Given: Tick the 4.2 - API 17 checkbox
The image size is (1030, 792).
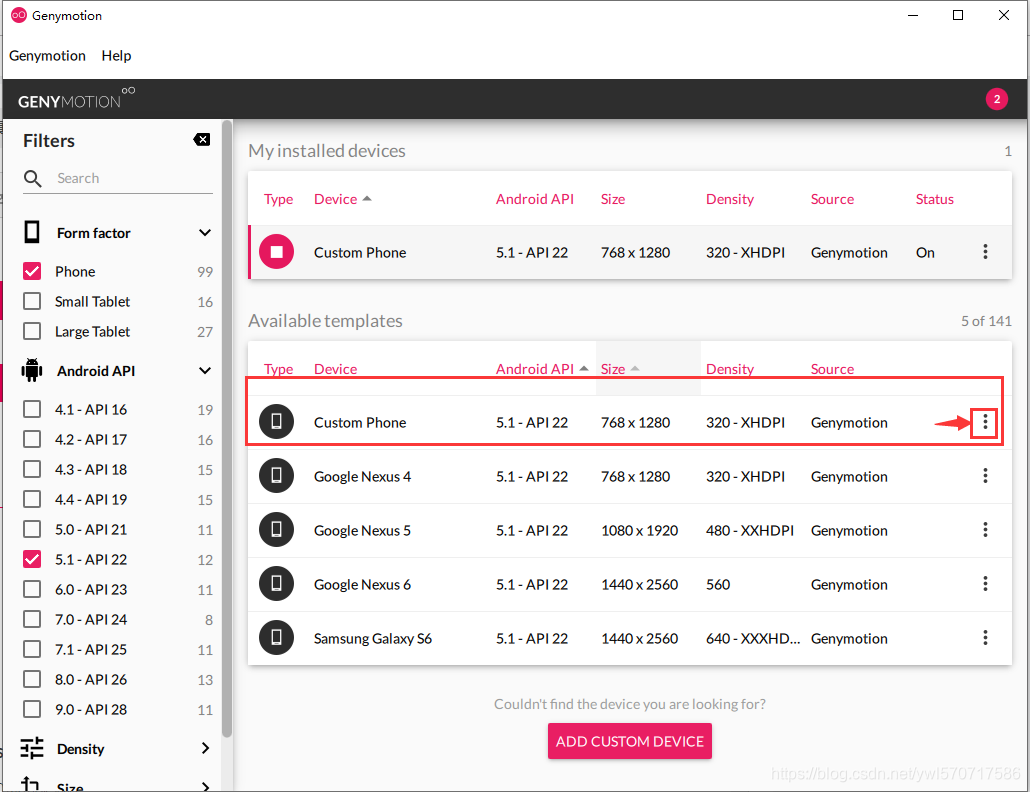Looking at the screenshot, I should click(x=32, y=439).
